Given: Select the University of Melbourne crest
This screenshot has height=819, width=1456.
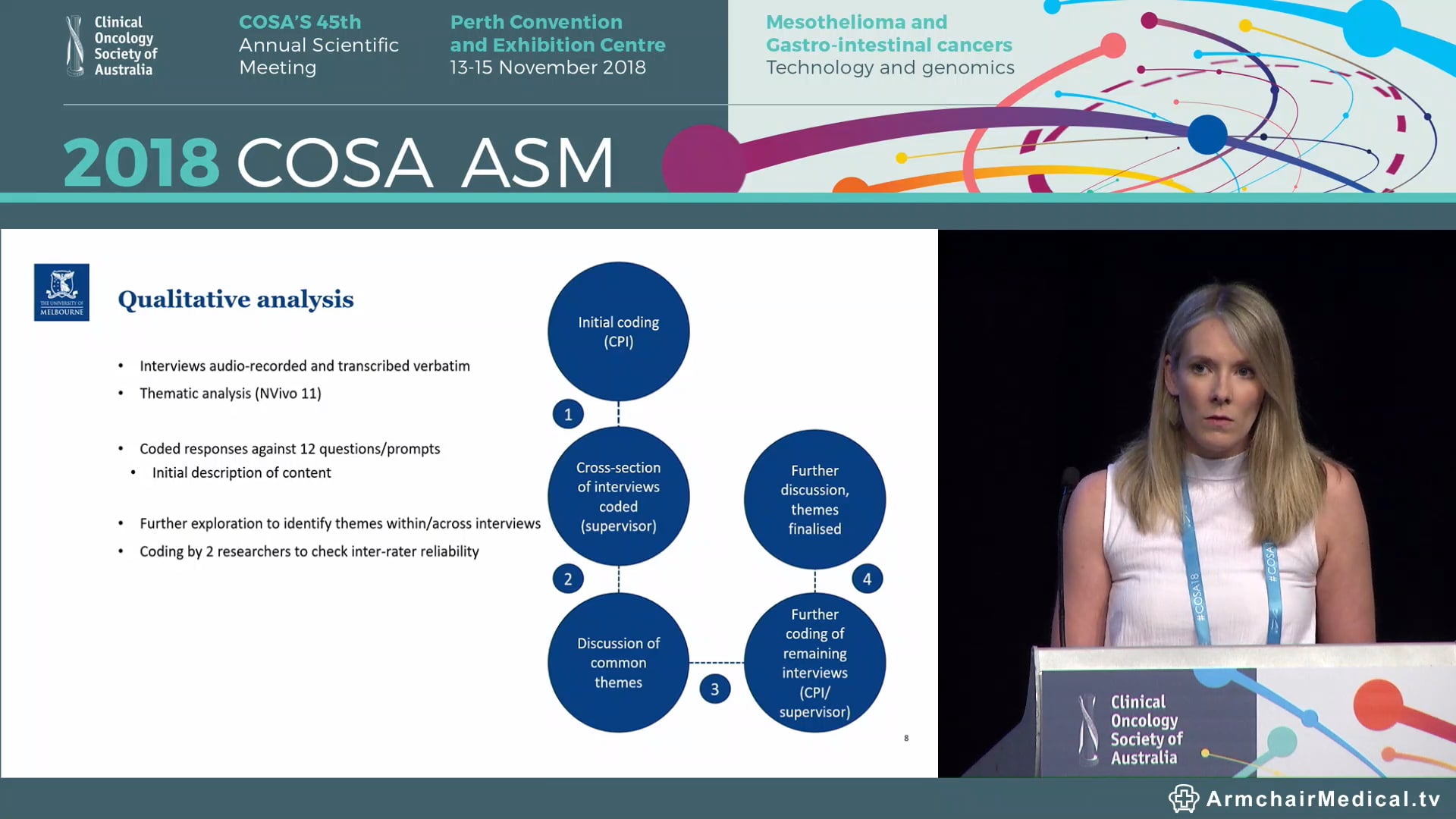Looking at the screenshot, I should coord(61,292).
